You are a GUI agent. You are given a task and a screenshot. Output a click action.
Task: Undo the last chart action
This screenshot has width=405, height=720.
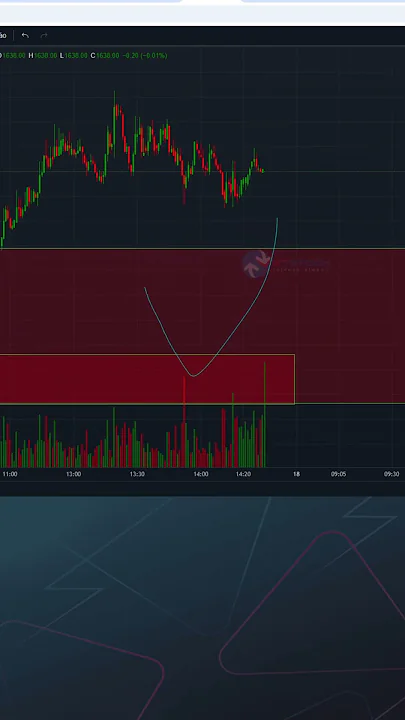pyautogui.click(x=25, y=36)
